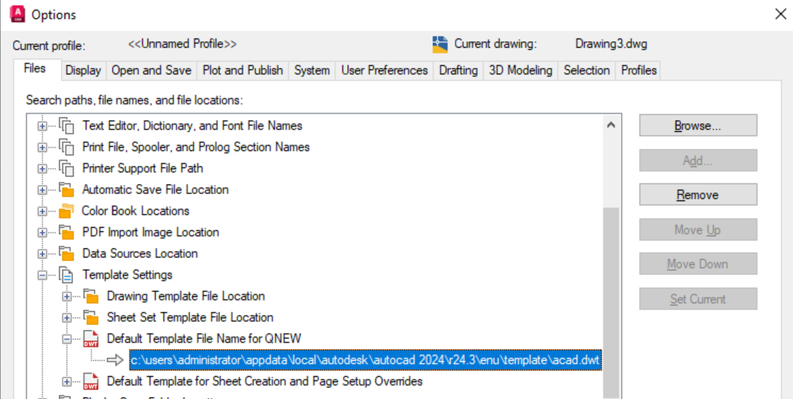Select the Color Book Locations label
Screen dimensions: 793x399
pyautogui.click(x=136, y=211)
